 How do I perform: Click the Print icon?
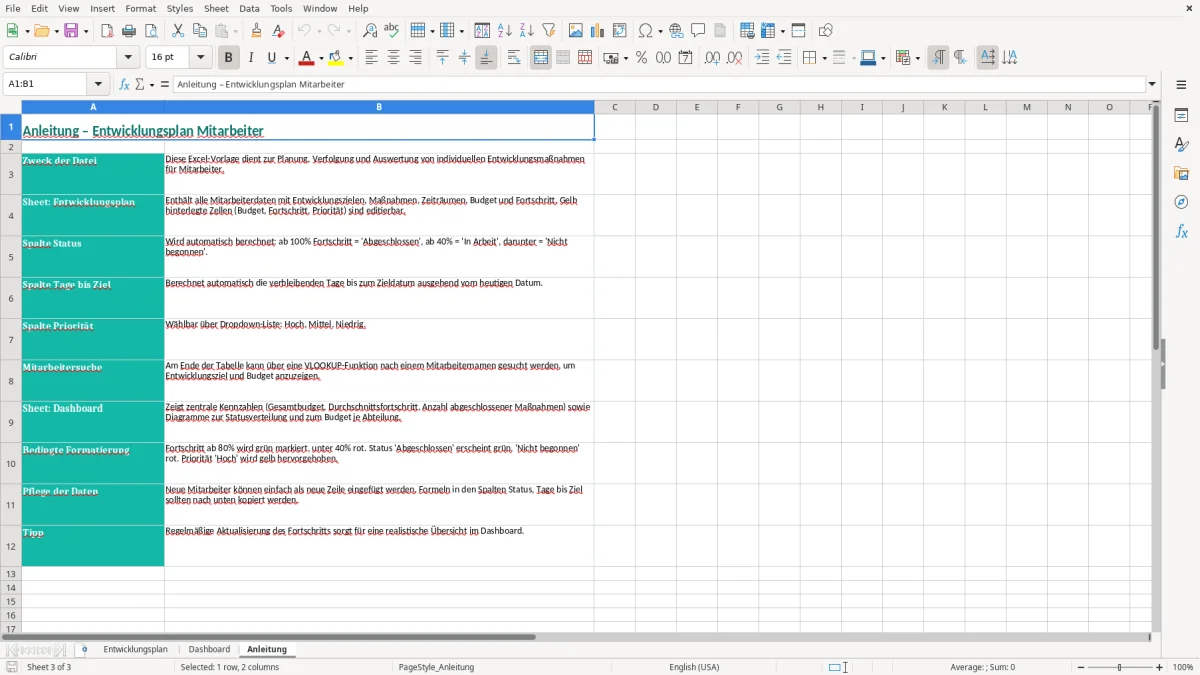coord(129,31)
